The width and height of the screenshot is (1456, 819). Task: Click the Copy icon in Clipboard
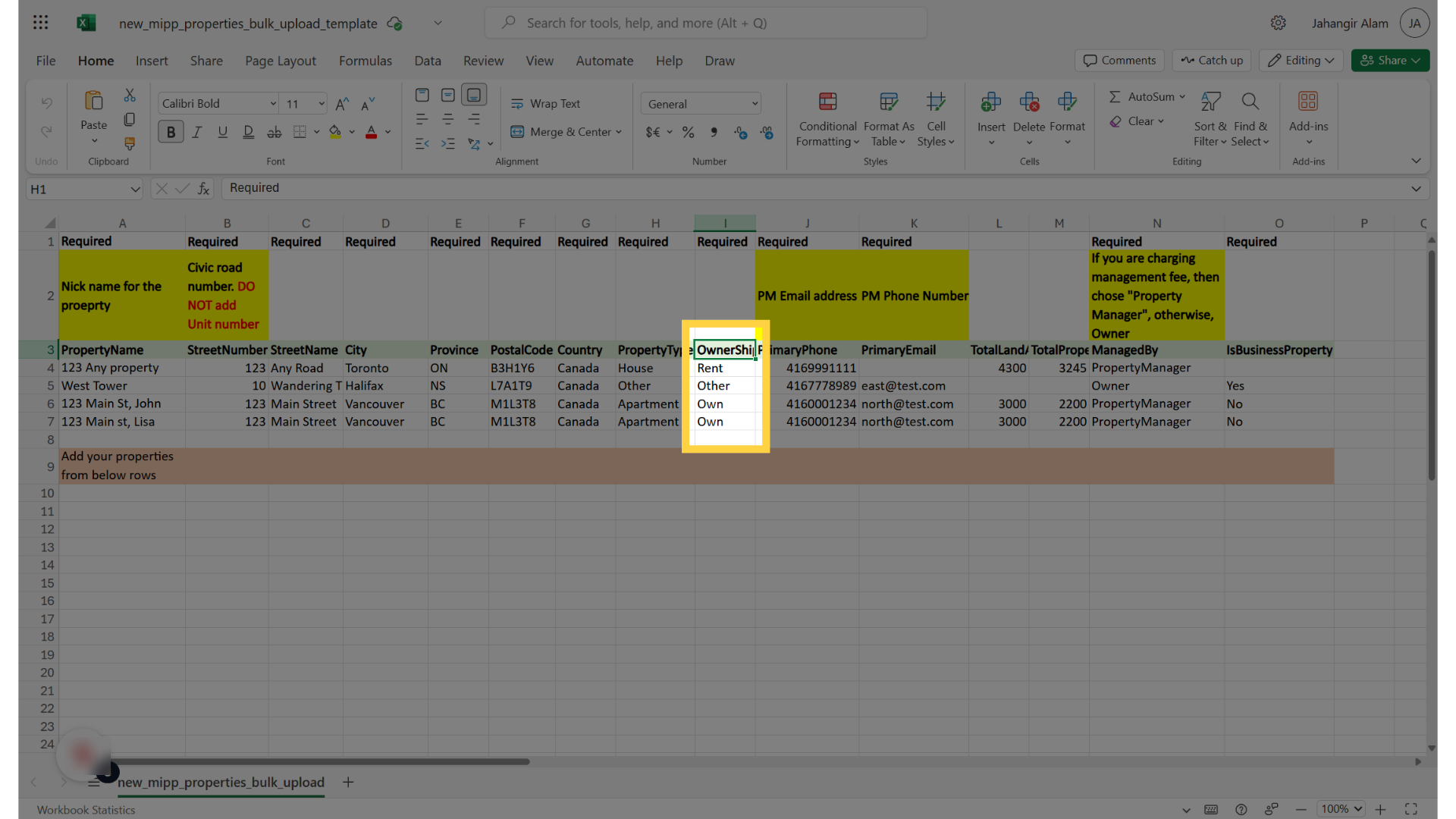[x=130, y=120]
